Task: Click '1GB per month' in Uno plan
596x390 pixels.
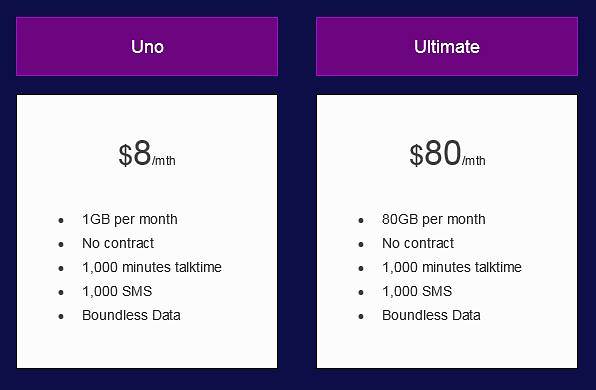Action: (x=130, y=219)
